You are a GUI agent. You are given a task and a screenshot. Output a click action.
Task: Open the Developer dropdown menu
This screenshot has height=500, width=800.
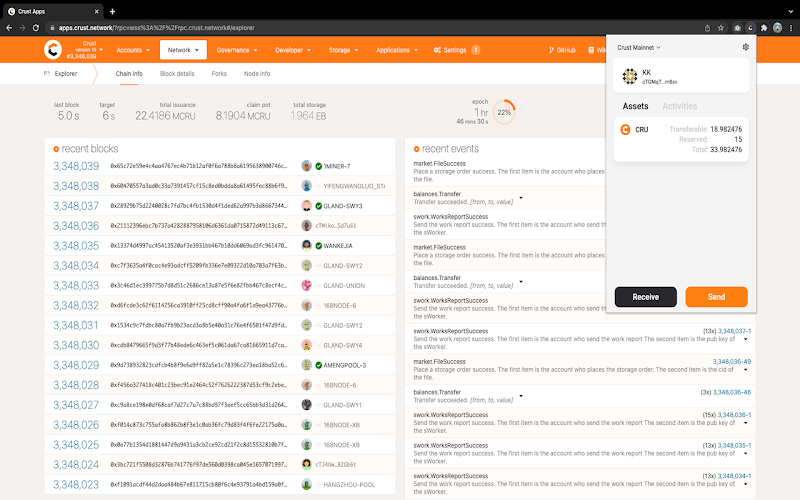(293, 50)
